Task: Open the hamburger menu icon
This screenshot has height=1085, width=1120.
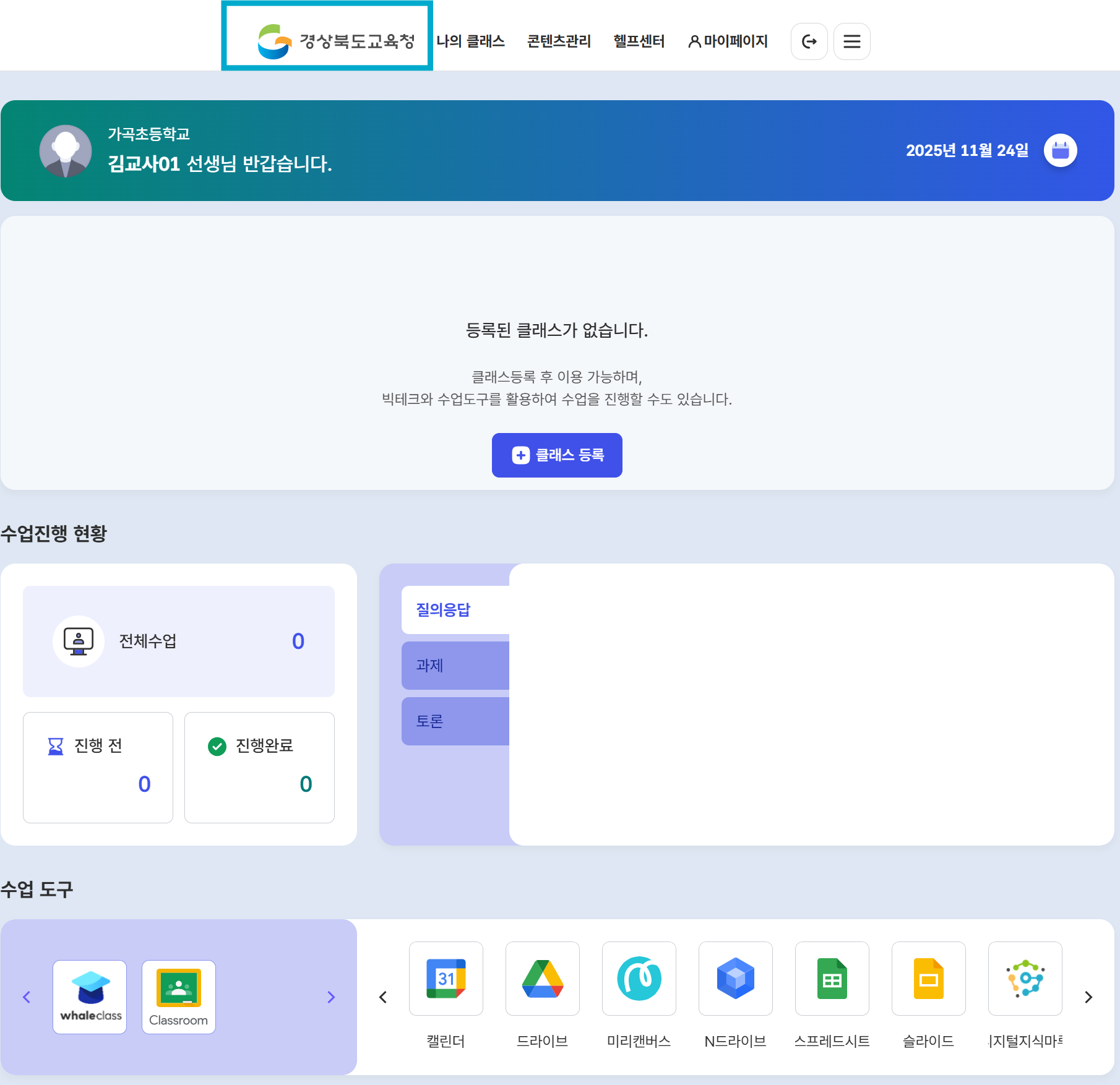Action: click(x=851, y=41)
